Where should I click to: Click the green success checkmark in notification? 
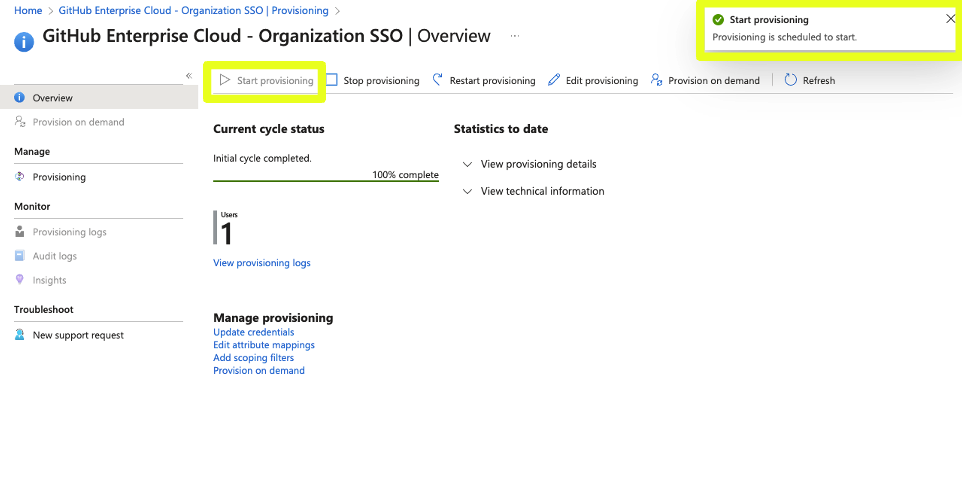tap(718, 20)
